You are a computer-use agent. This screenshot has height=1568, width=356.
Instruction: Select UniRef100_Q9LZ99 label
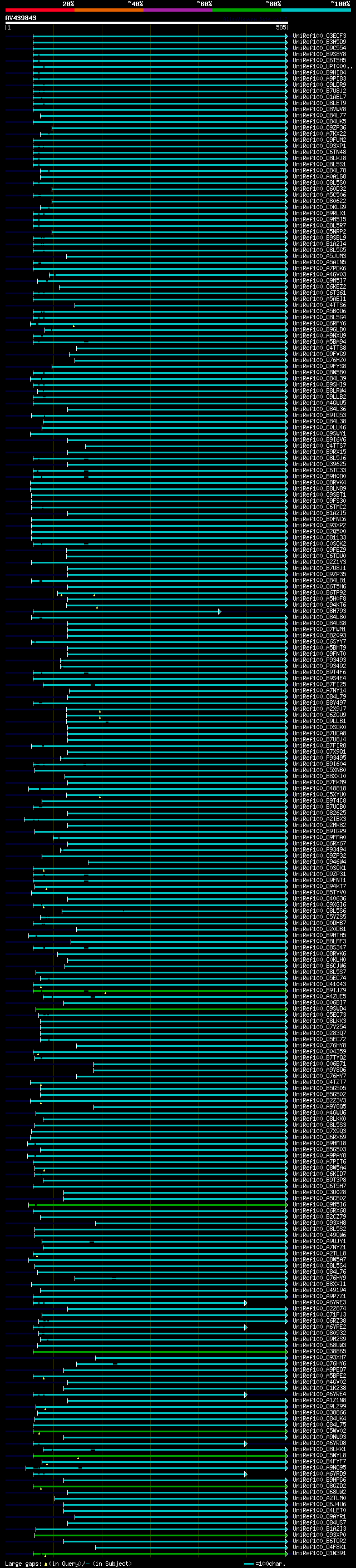click(319, 1406)
